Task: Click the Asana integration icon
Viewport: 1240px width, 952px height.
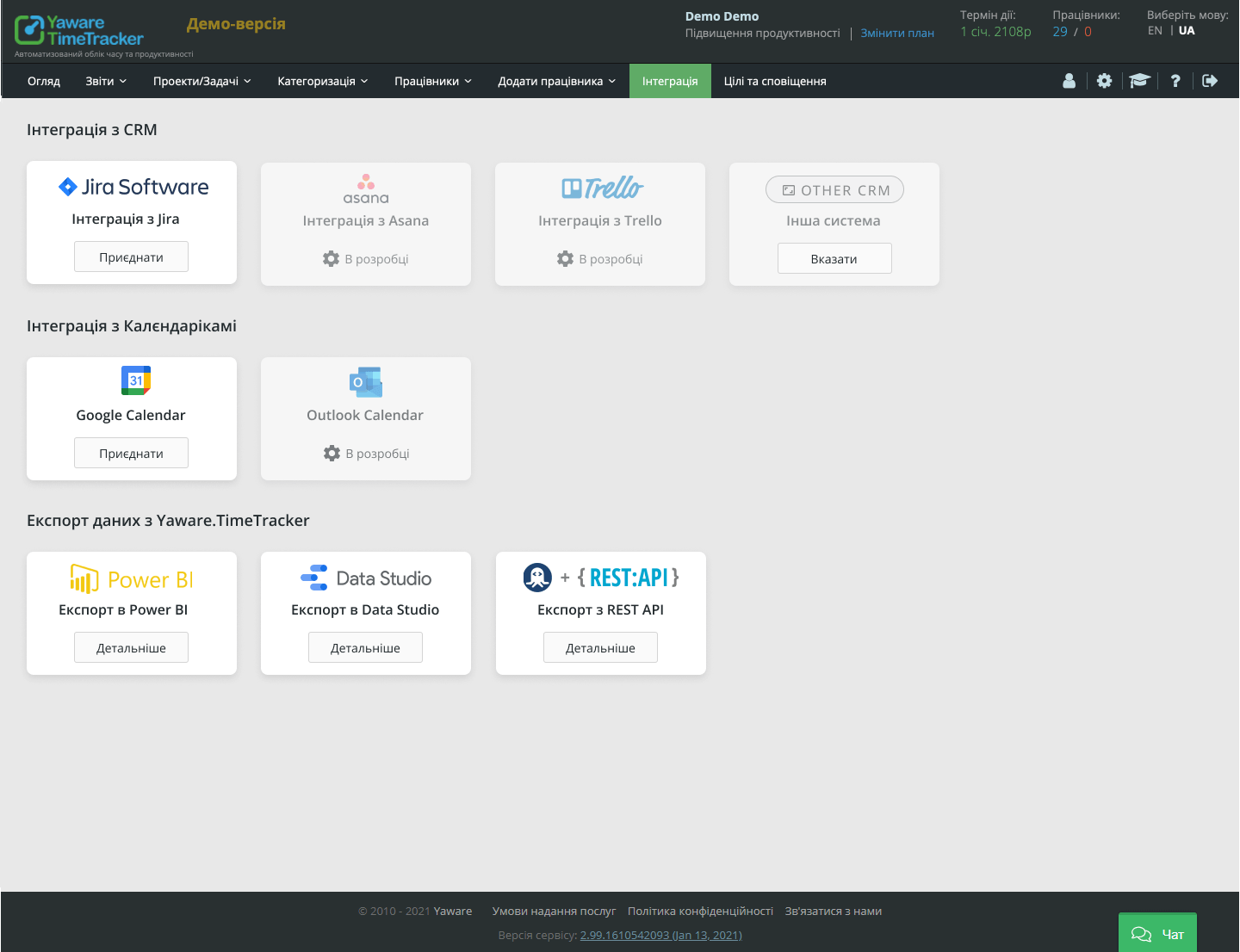Action: point(365,188)
